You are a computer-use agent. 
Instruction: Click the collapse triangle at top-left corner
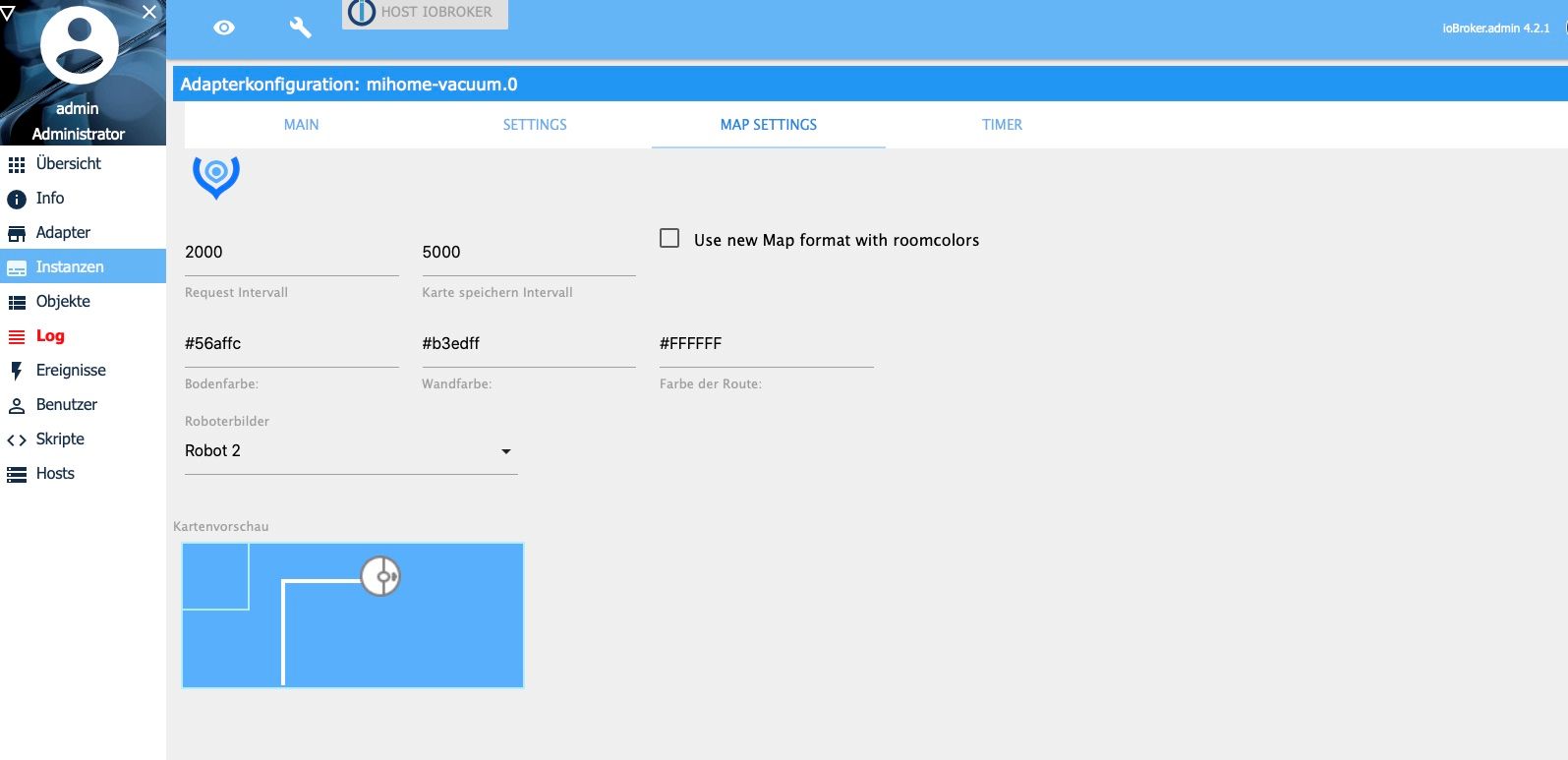pos(8,14)
